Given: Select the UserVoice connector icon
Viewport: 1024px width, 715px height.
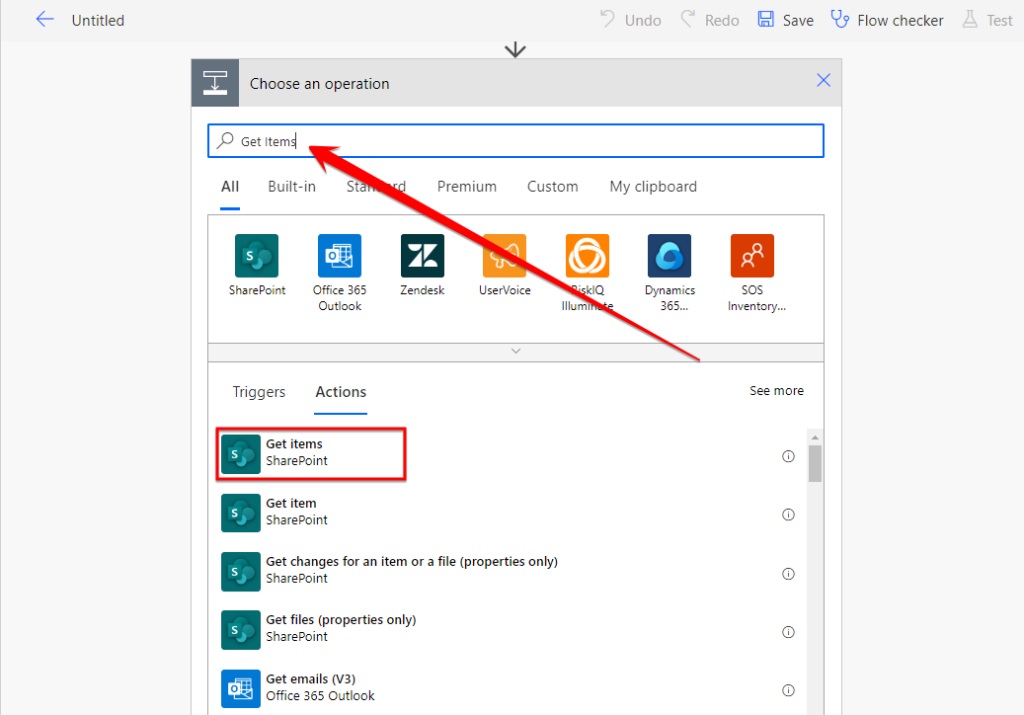Looking at the screenshot, I should (x=505, y=256).
